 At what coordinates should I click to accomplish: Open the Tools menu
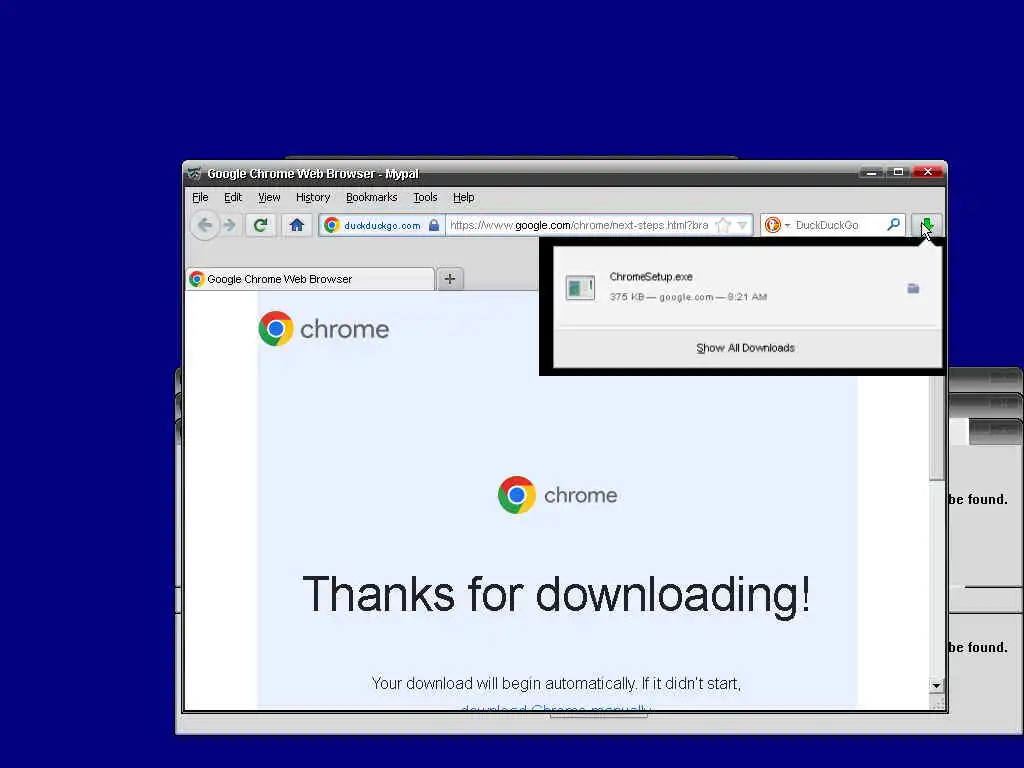point(425,197)
